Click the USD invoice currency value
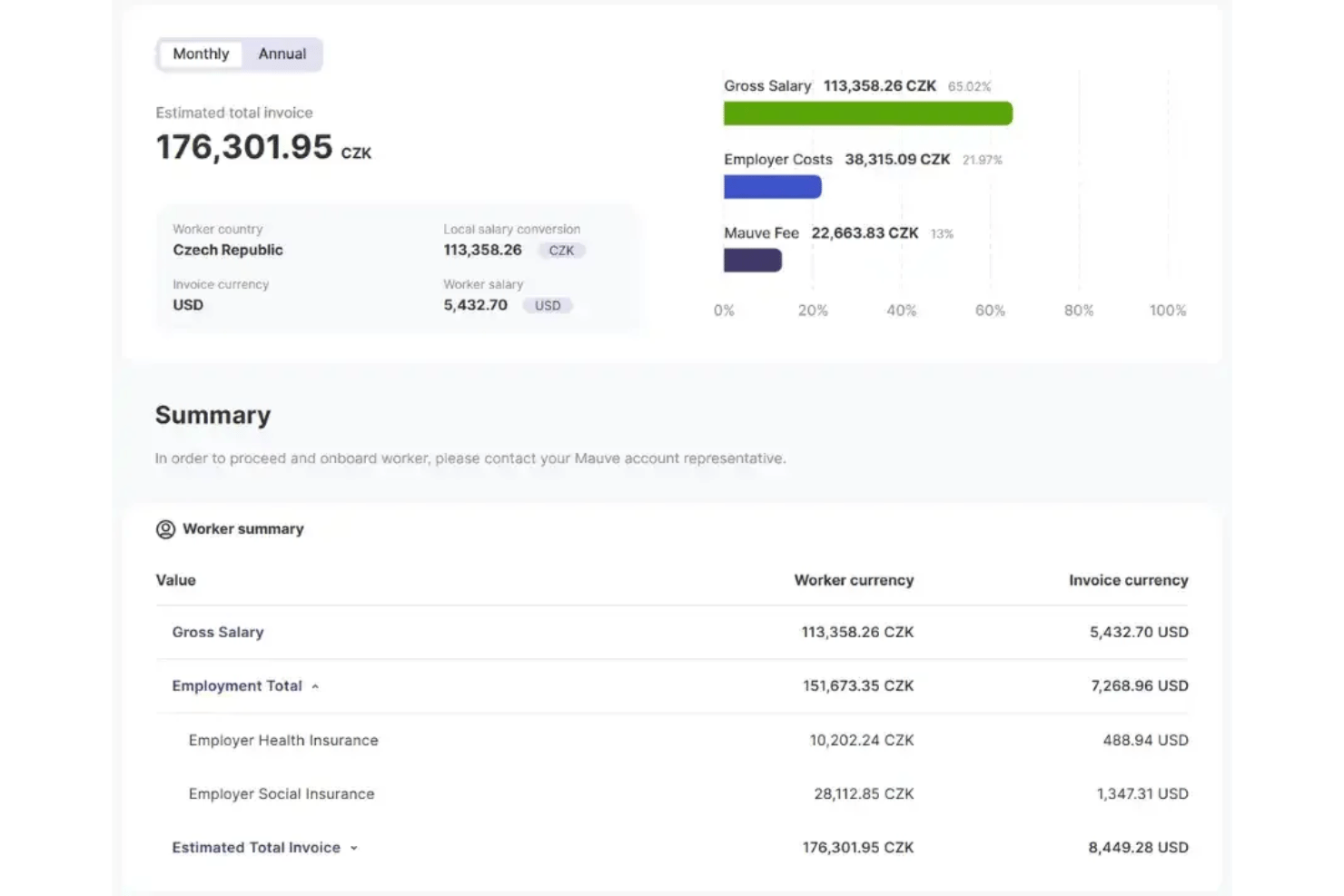The height and width of the screenshot is (896, 1344). (x=188, y=305)
